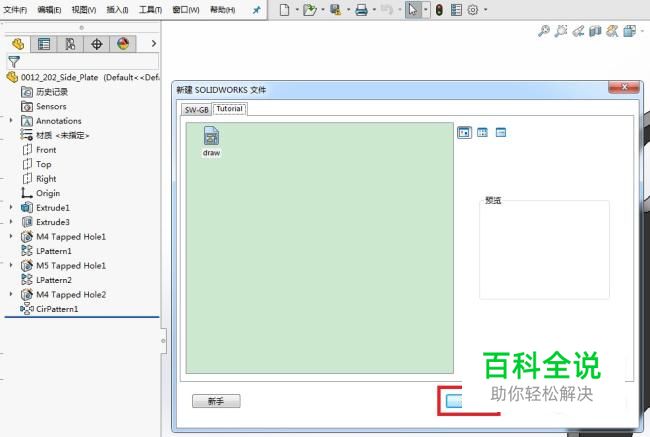Click the Previous View icon
The image size is (650, 437).
578,31
